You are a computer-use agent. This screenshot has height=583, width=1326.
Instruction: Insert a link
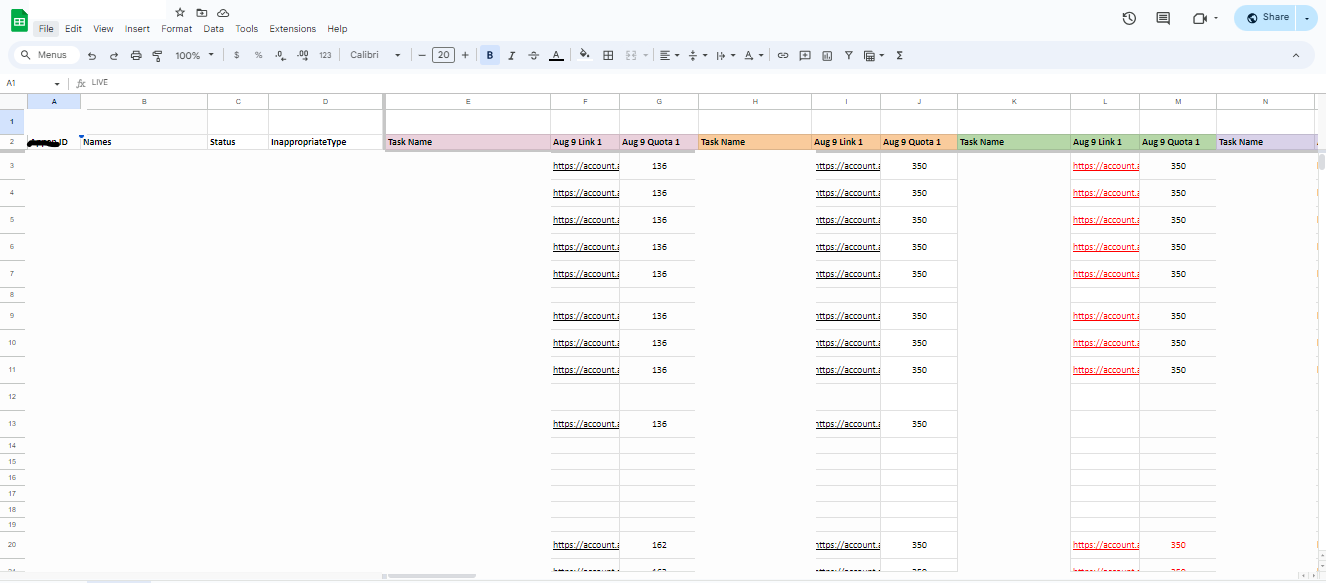point(783,56)
